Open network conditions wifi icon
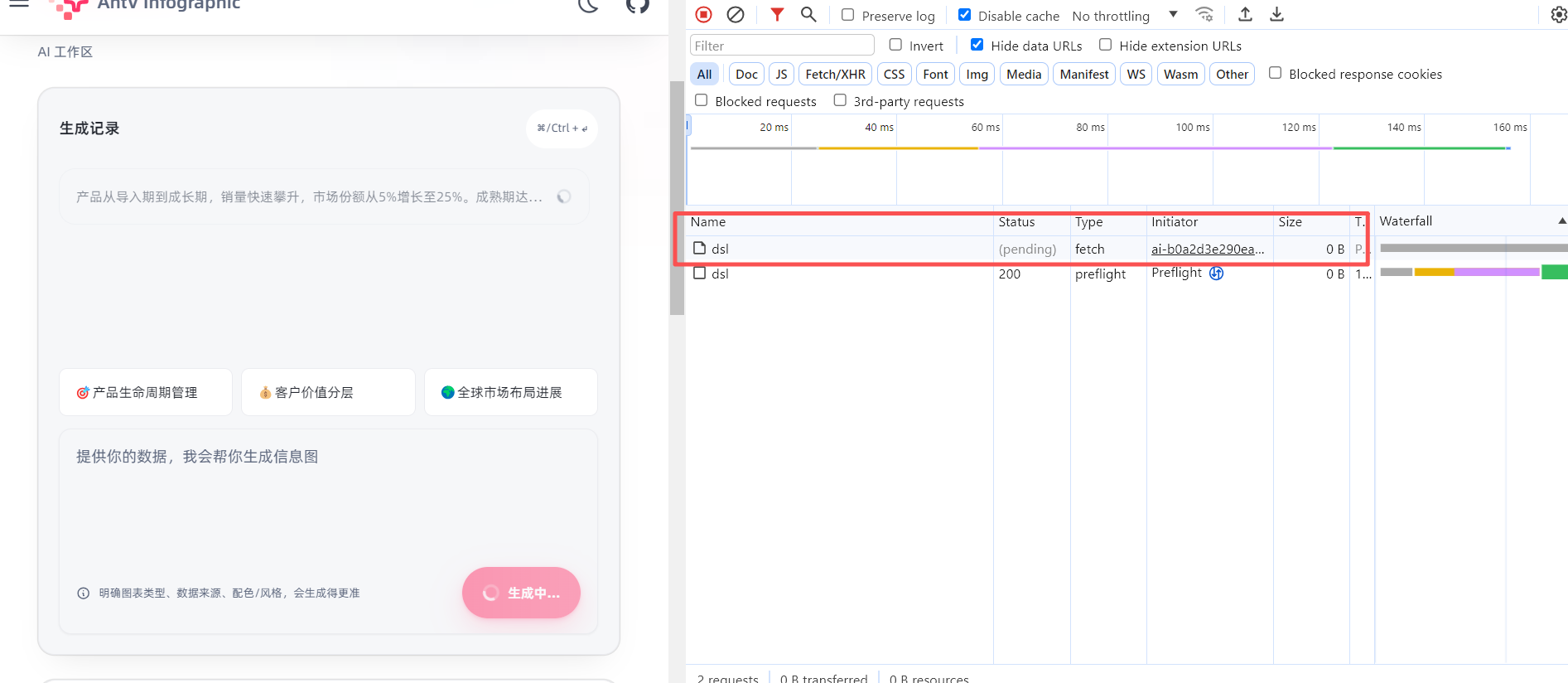The height and width of the screenshot is (683, 1568). tap(1204, 14)
